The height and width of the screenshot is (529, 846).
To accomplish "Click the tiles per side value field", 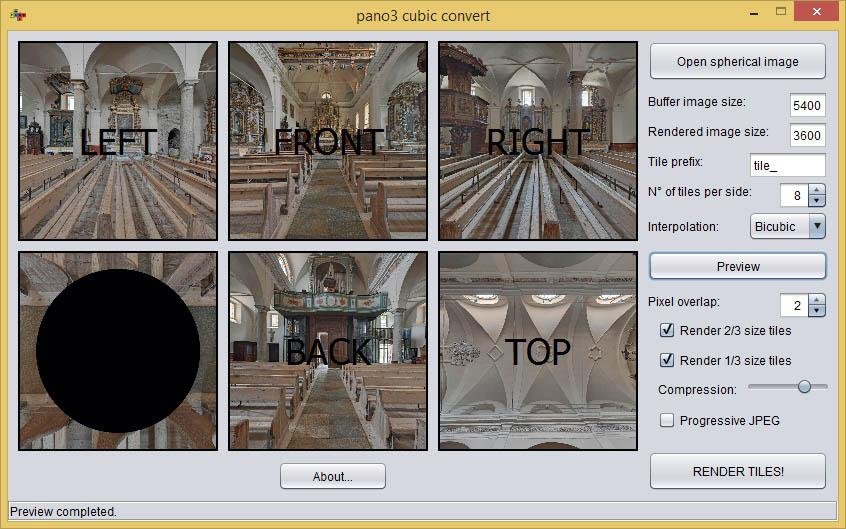I will pos(794,195).
